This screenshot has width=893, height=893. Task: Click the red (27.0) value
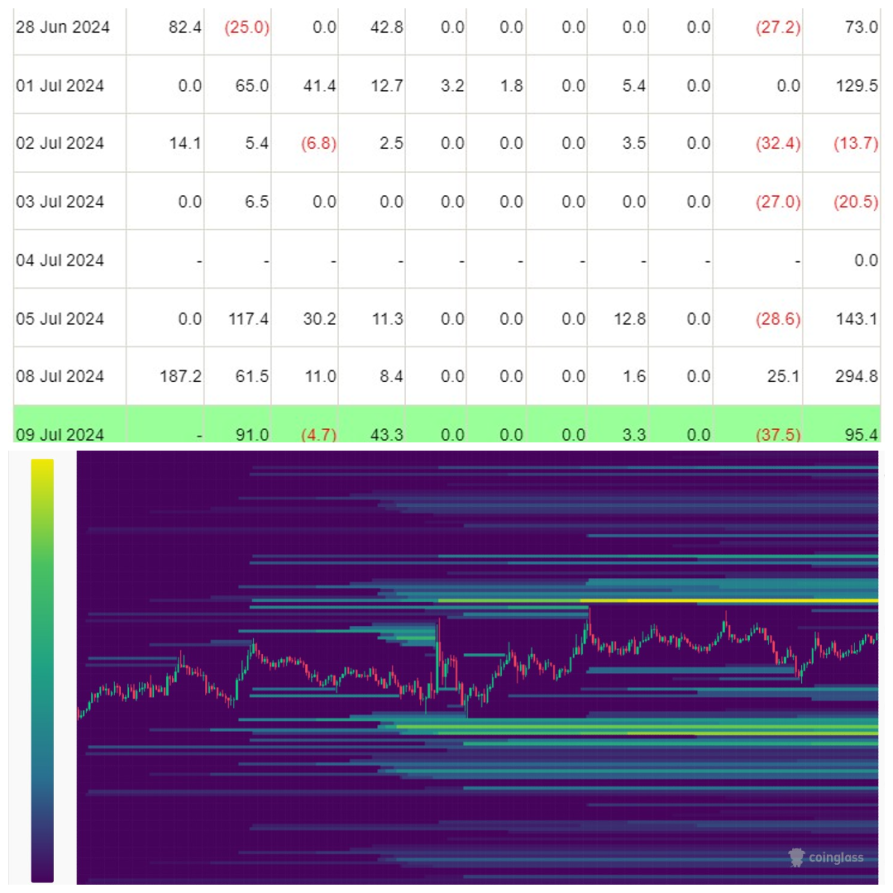pyautogui.click(x=778, y=202)
